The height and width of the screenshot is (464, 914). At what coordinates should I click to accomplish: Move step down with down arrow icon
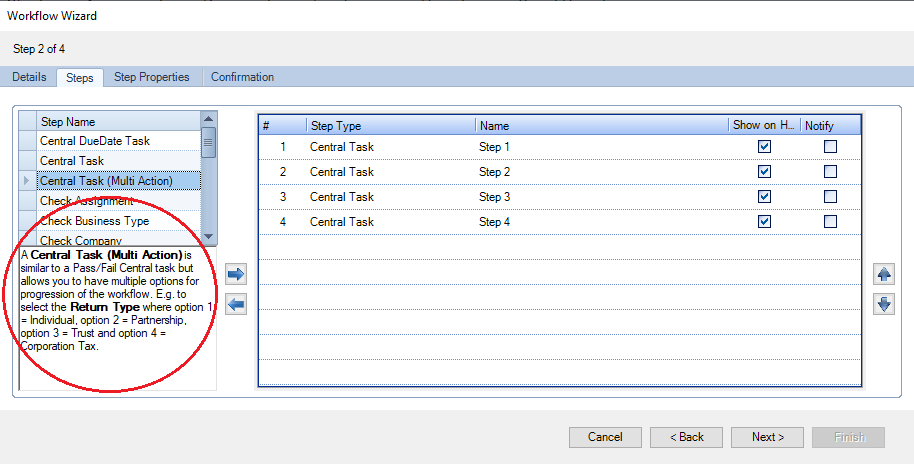884,304
